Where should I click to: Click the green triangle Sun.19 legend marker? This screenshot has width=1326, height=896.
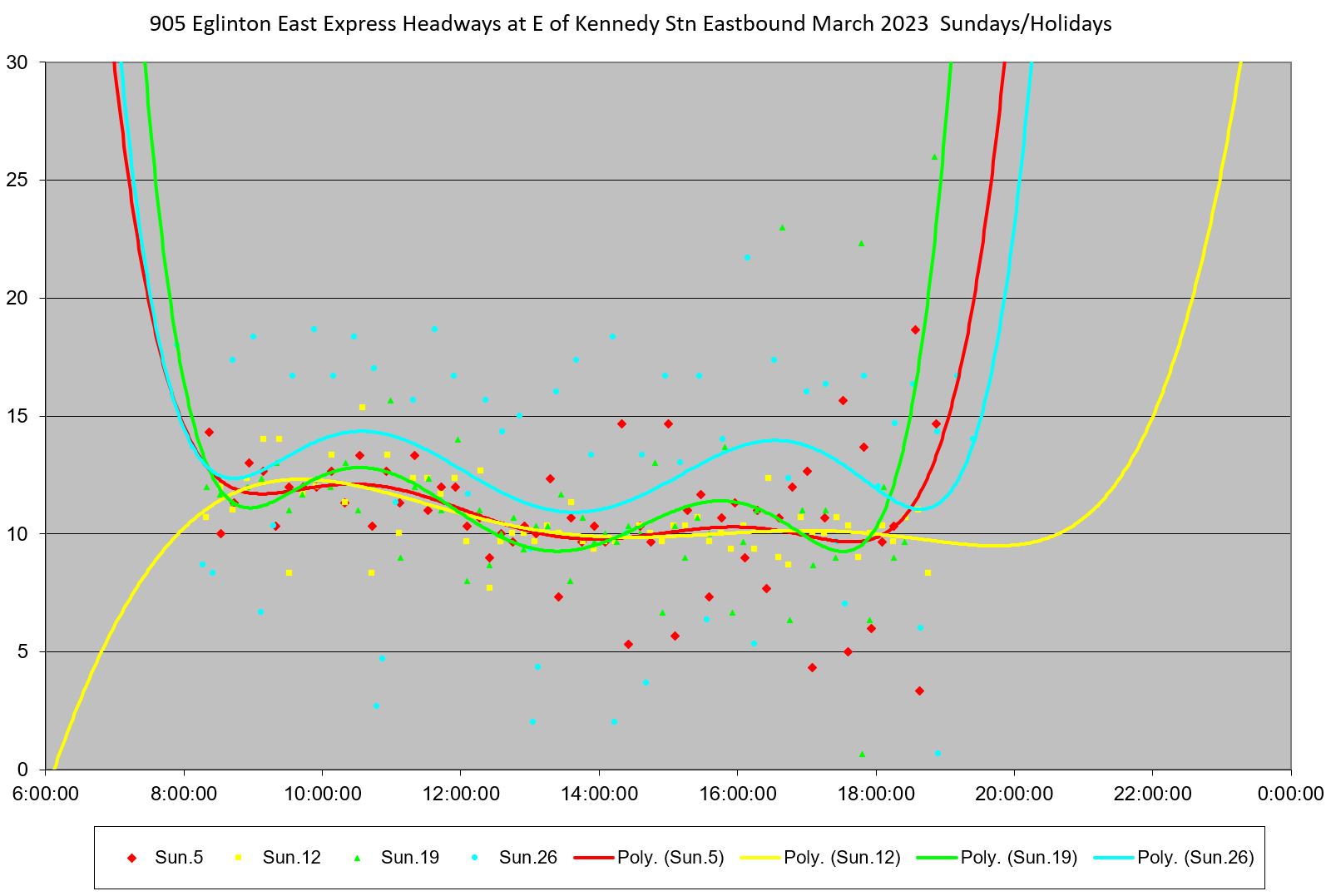[x=358, y=858]
